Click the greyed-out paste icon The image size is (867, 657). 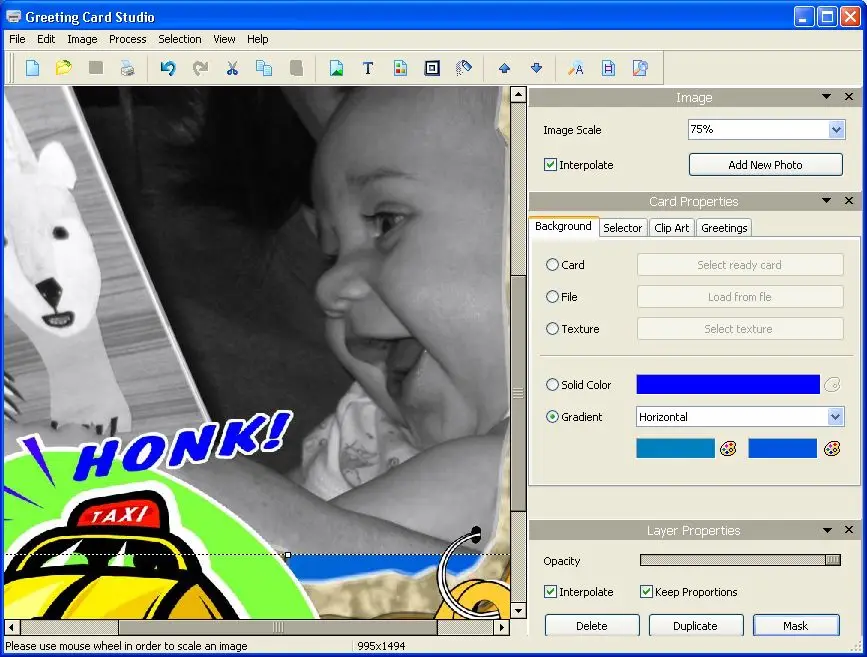[296, 68]
